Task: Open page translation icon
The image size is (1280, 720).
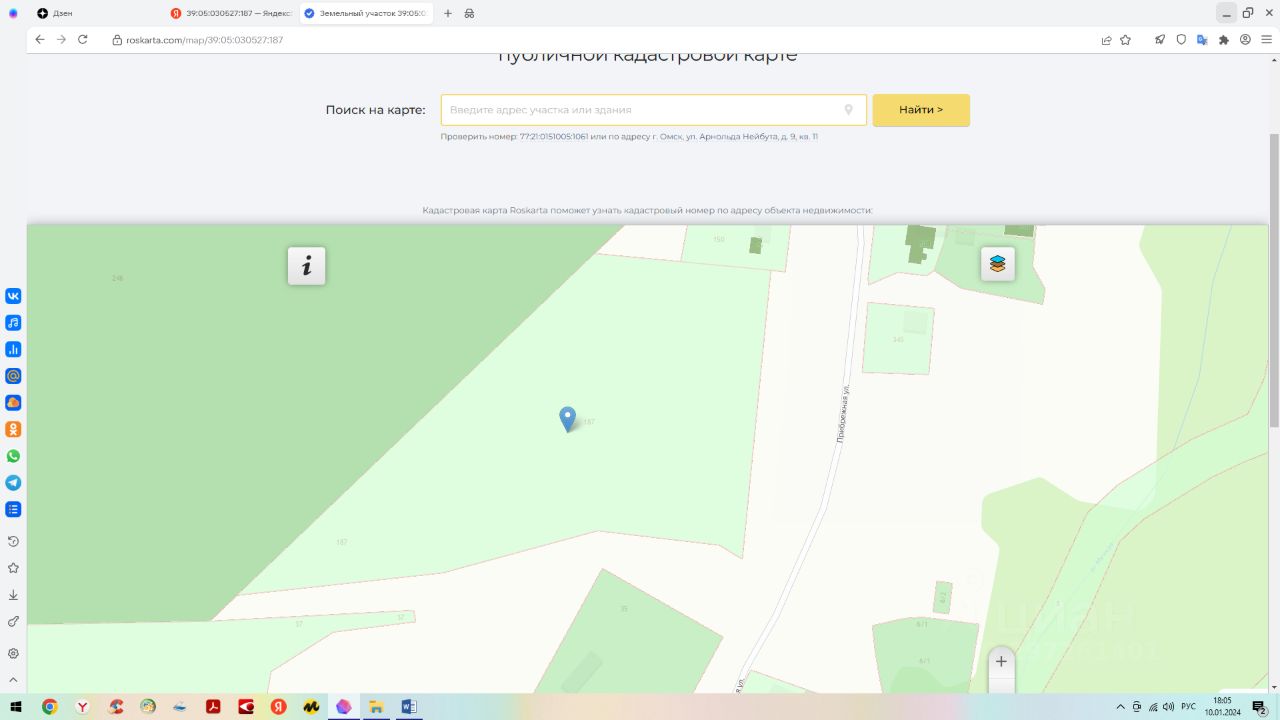Action: 1202,40
